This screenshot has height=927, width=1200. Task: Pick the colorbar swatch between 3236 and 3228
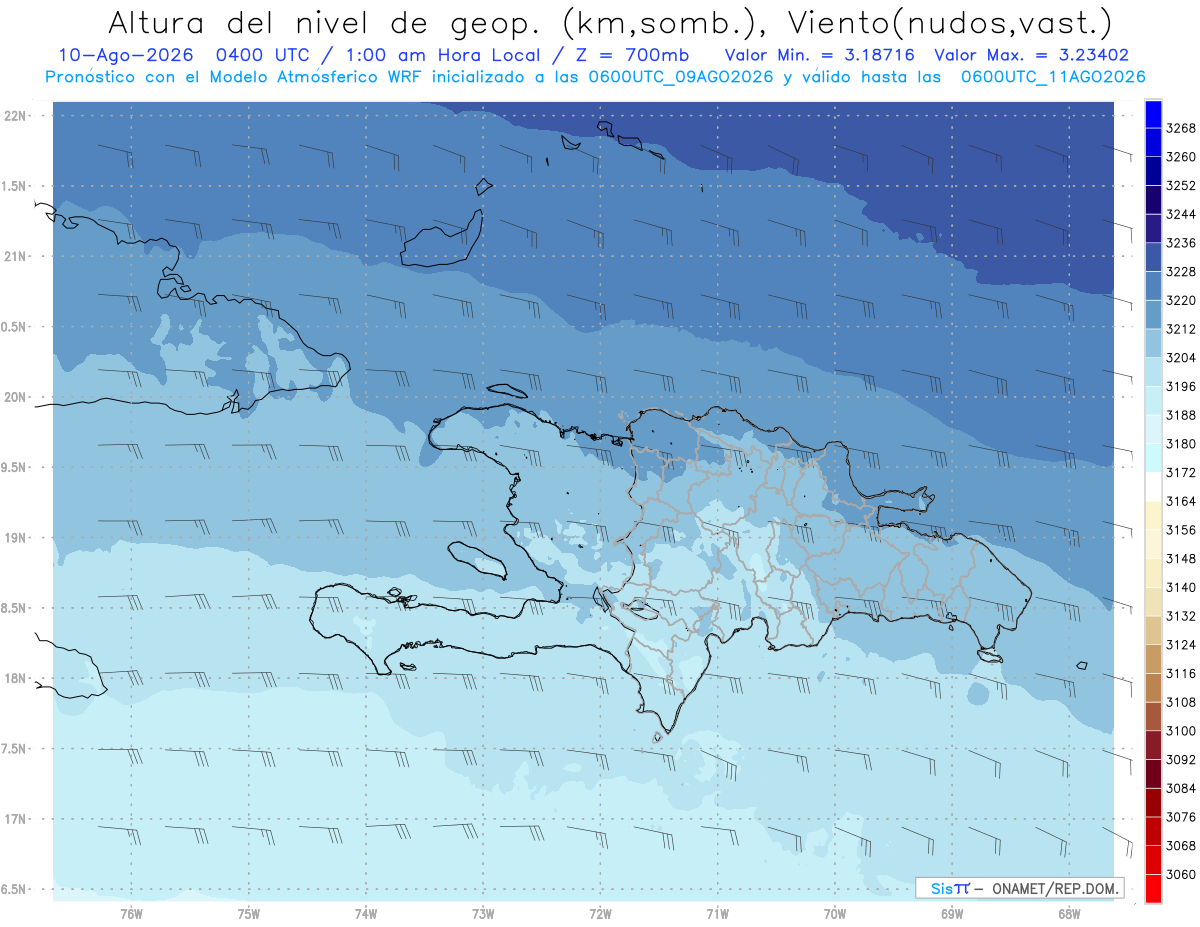[x=1153, y=258]
